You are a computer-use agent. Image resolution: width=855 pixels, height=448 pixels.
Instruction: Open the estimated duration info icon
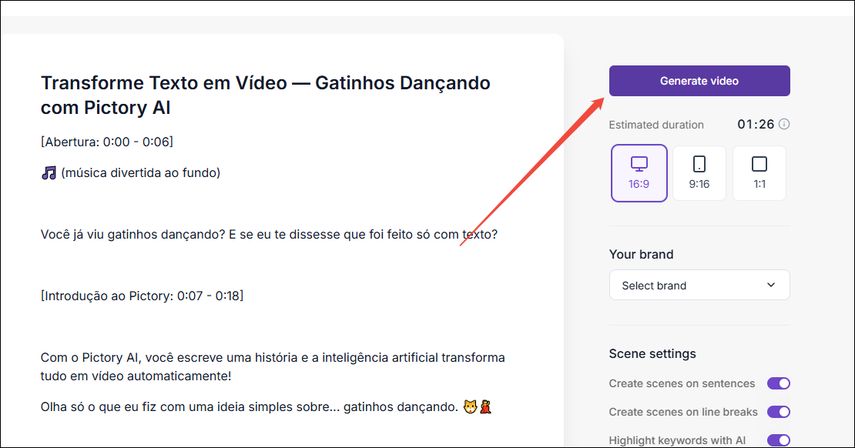pos(784,124)
